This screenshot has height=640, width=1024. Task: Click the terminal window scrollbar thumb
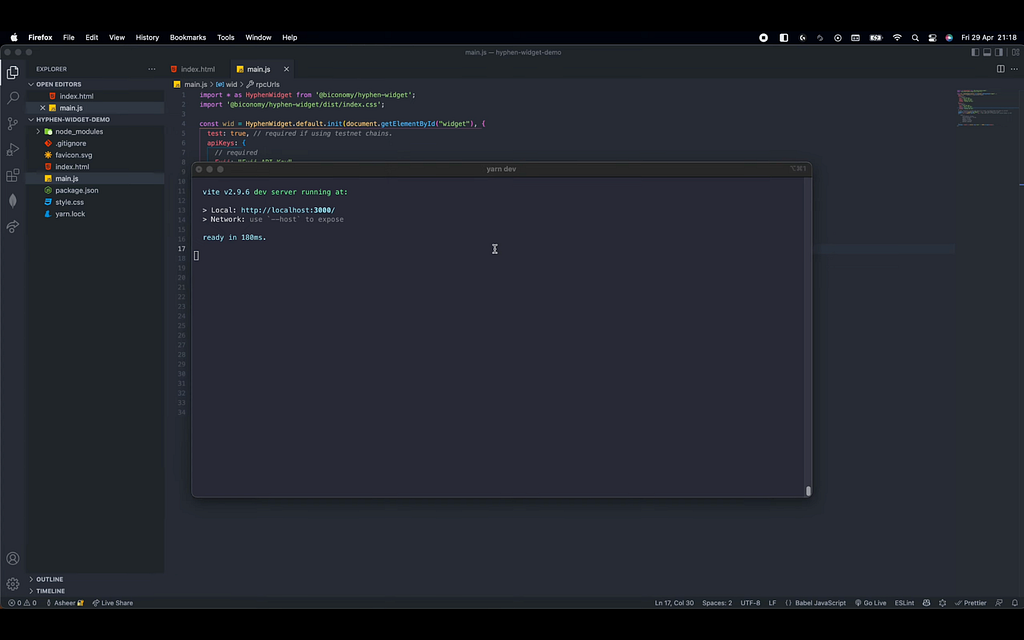[808, 491]
